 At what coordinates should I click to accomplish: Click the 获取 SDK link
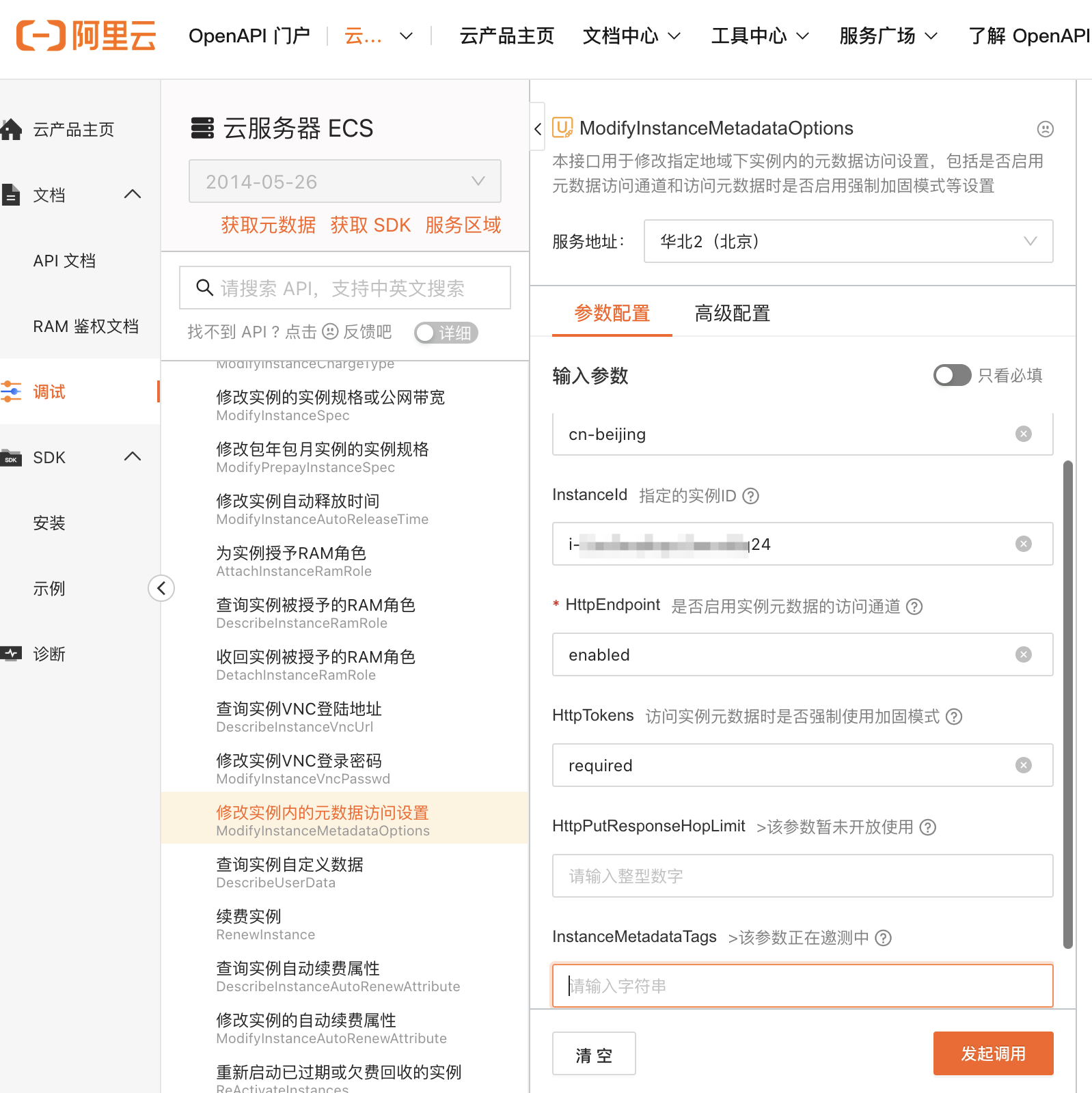[370, 225]
